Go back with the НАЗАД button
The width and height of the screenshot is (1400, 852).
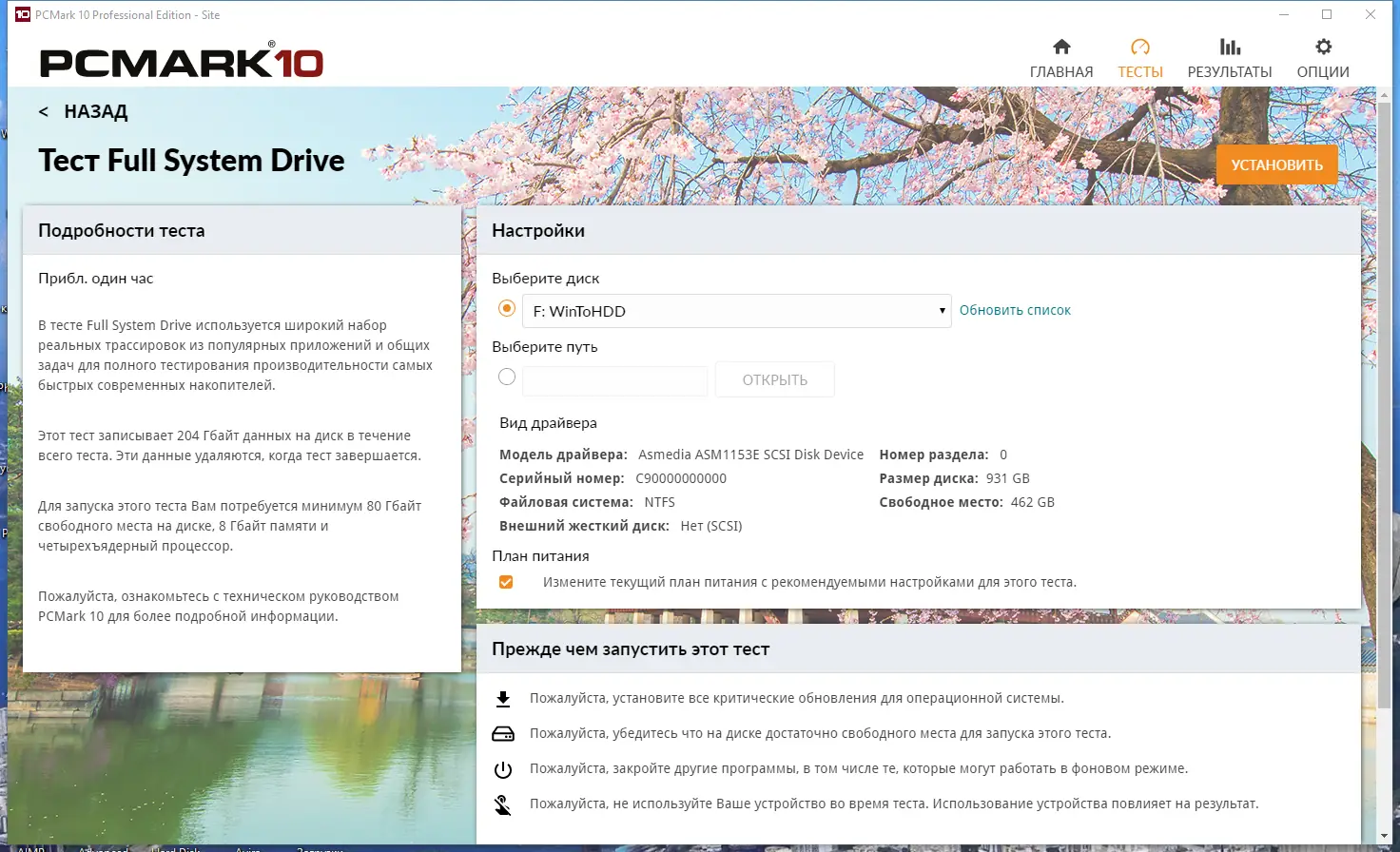[x=83, y=111]
